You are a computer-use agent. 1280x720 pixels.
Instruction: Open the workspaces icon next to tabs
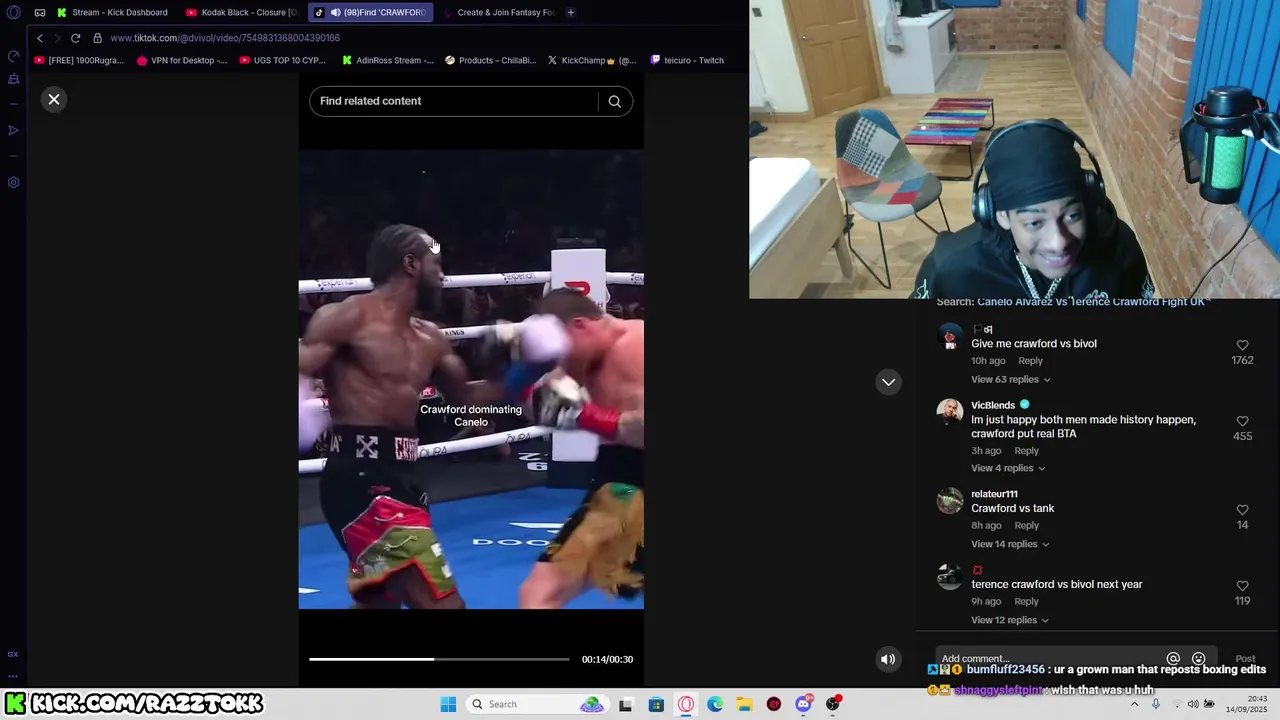40,12
